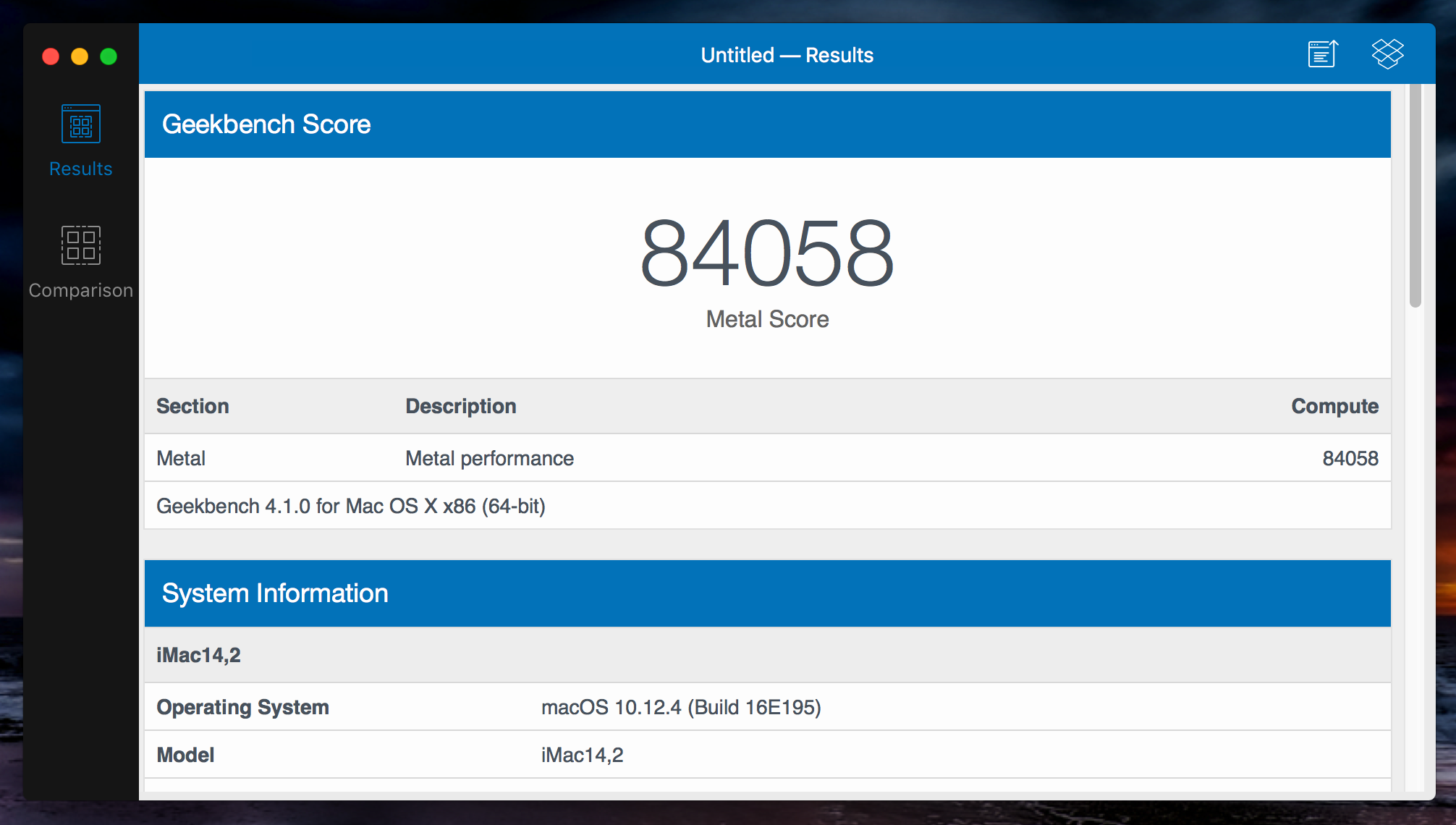Click the Metal performance description cell
Image resolution: width=1456 pixels, height=825 pixels.
pyautogui.click(x=489, y=458)
